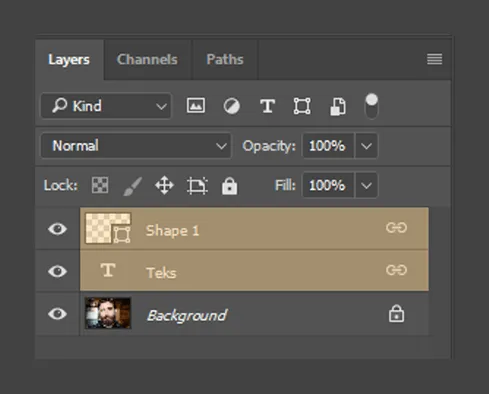Filter for type layers icon
Screen dimensions: 489x394
point(267,106)
